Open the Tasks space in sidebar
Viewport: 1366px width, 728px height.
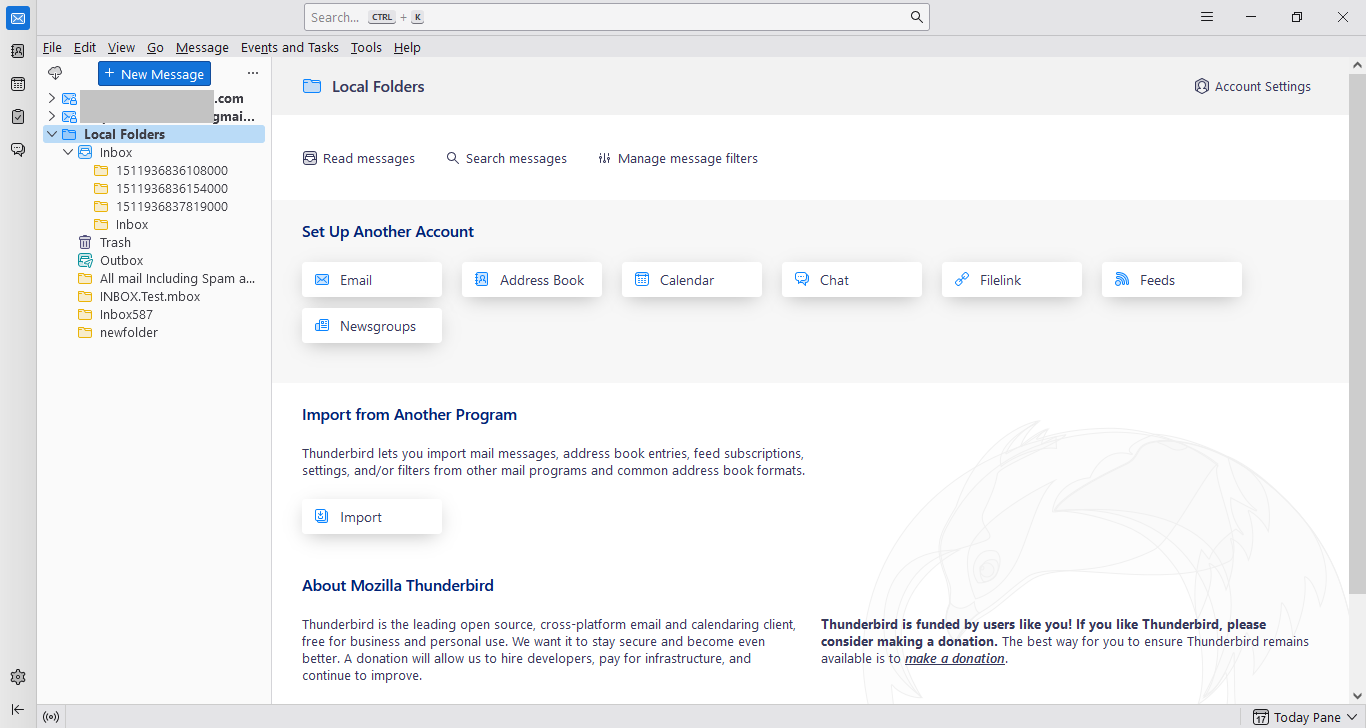coord(18,117)
